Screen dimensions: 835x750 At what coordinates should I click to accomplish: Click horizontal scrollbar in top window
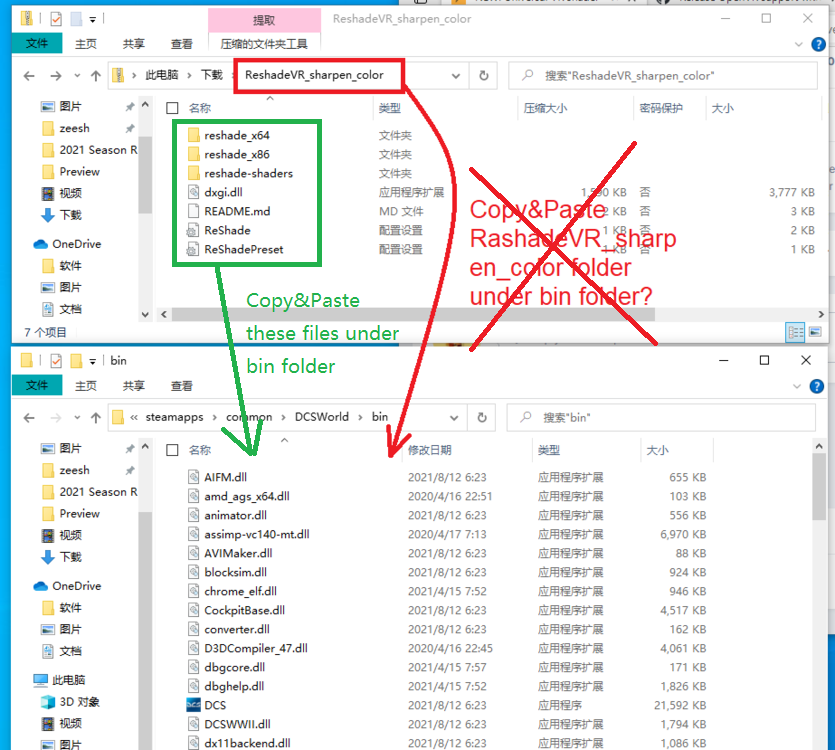pos(413,314)
